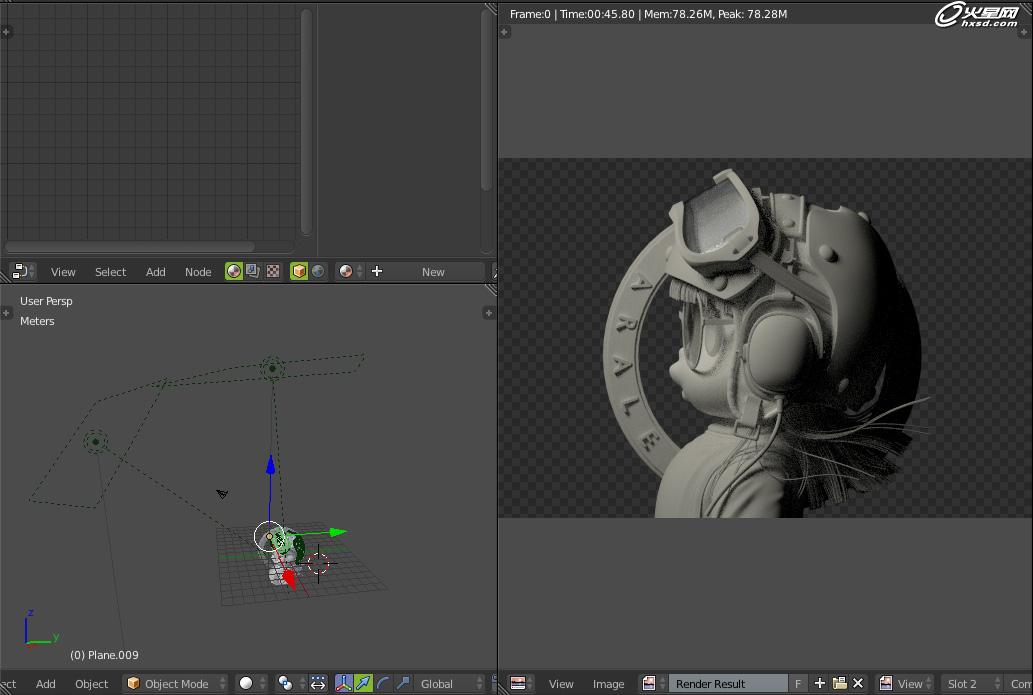1033x695 pixels.
Task: Click the Meters unit label
Action: point(37,321)
